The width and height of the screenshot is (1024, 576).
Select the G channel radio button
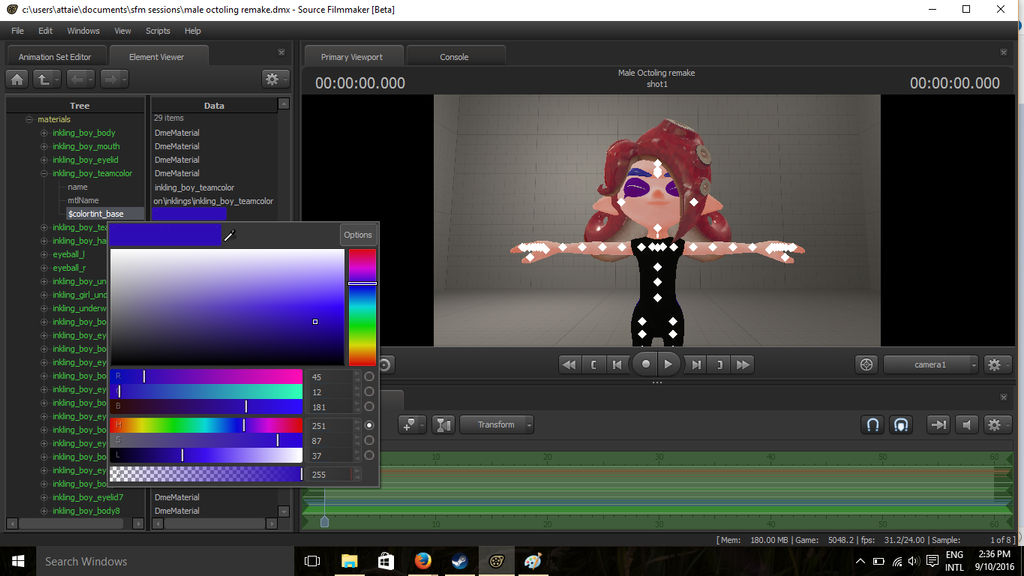[369, 392]
